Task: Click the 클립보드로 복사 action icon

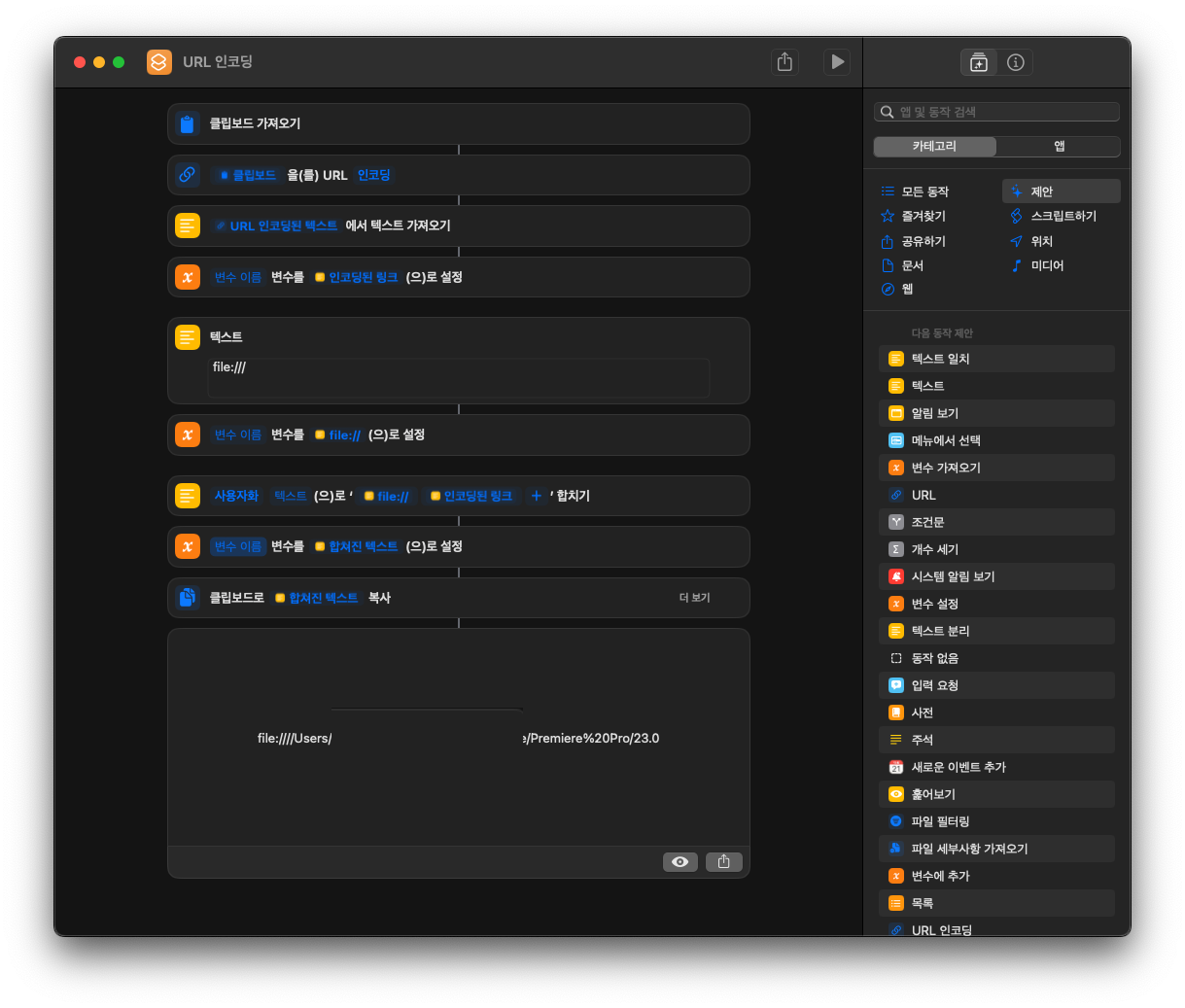Action: click(188, 598)
